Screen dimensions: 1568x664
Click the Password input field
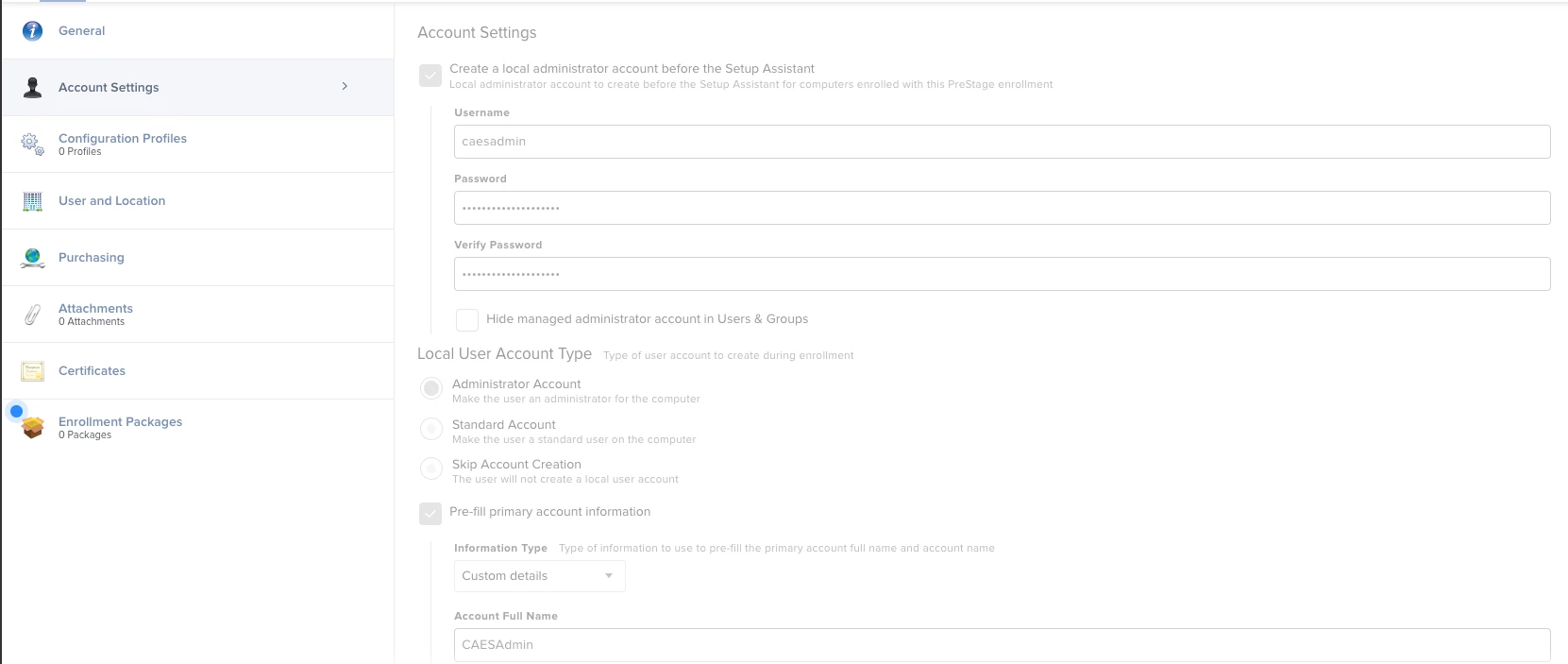(x=1003, y=208)
